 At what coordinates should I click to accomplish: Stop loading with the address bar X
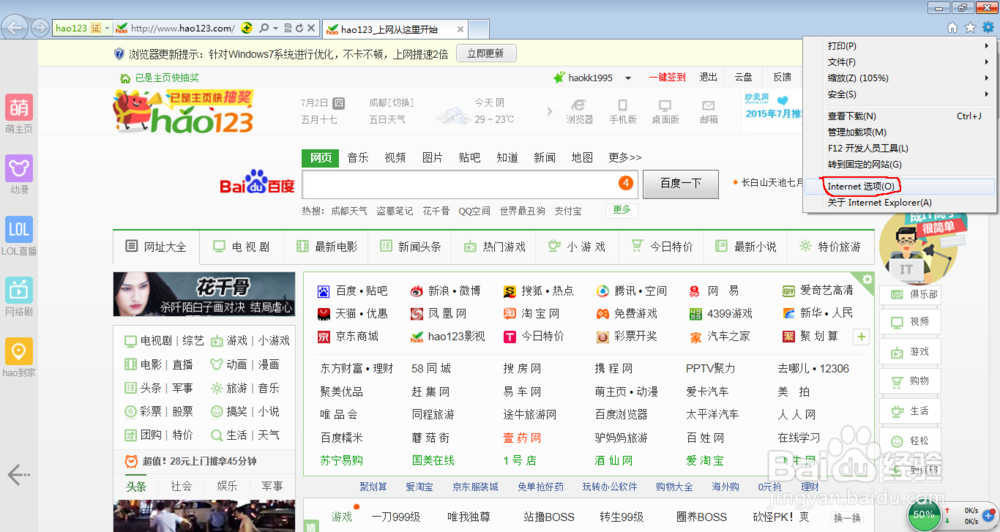click(311, 28)
